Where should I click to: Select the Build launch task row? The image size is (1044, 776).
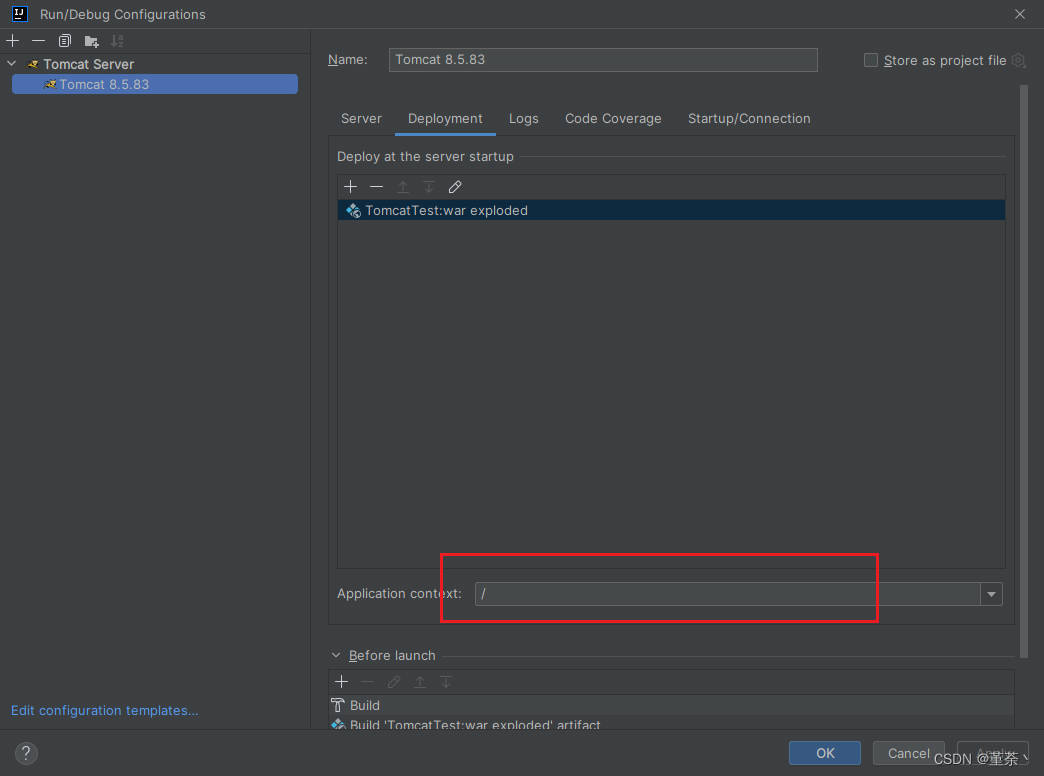pyautogui.click(x=671, y=705)
